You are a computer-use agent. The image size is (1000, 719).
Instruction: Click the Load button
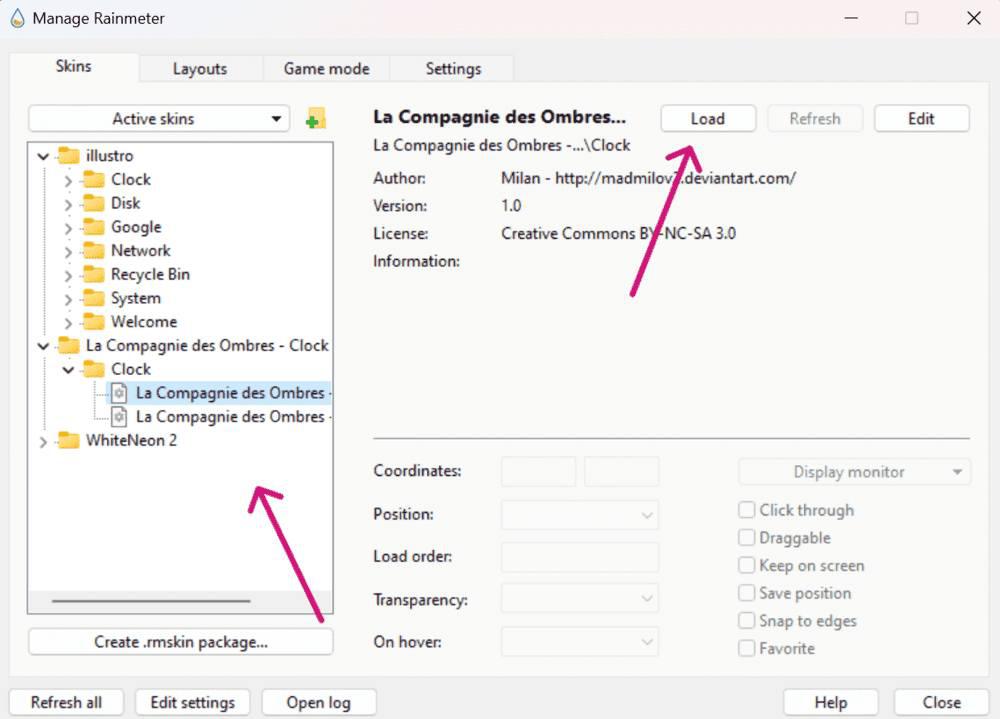(x=708, y=119)
